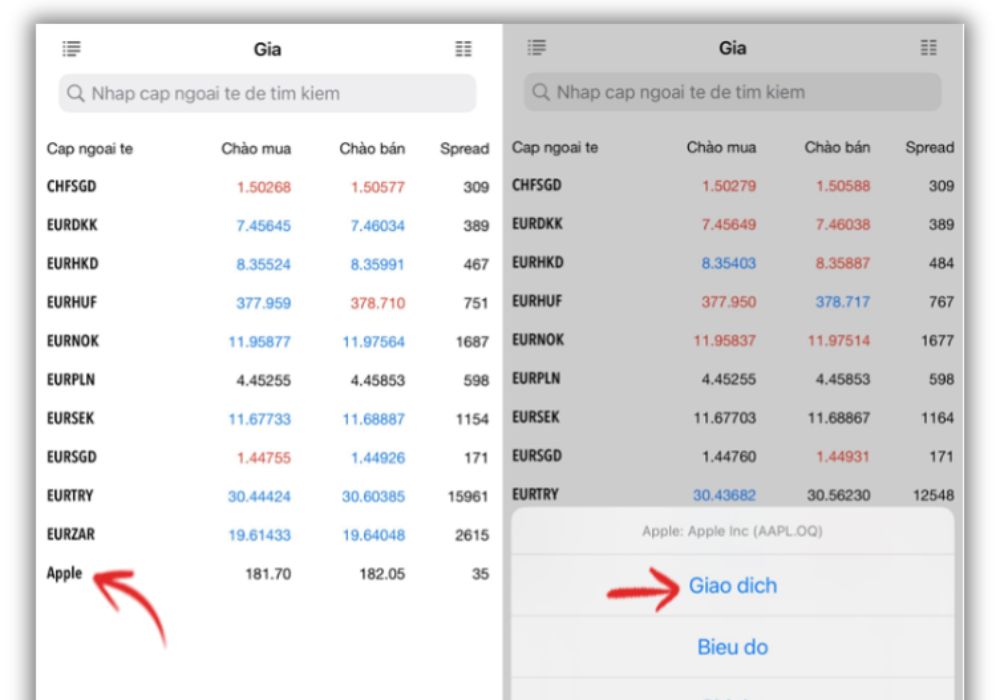Viewport: 1000px width, 700px height.
Task: Tap EURSGD row in the right panel
Action: (x=733, y=456)
